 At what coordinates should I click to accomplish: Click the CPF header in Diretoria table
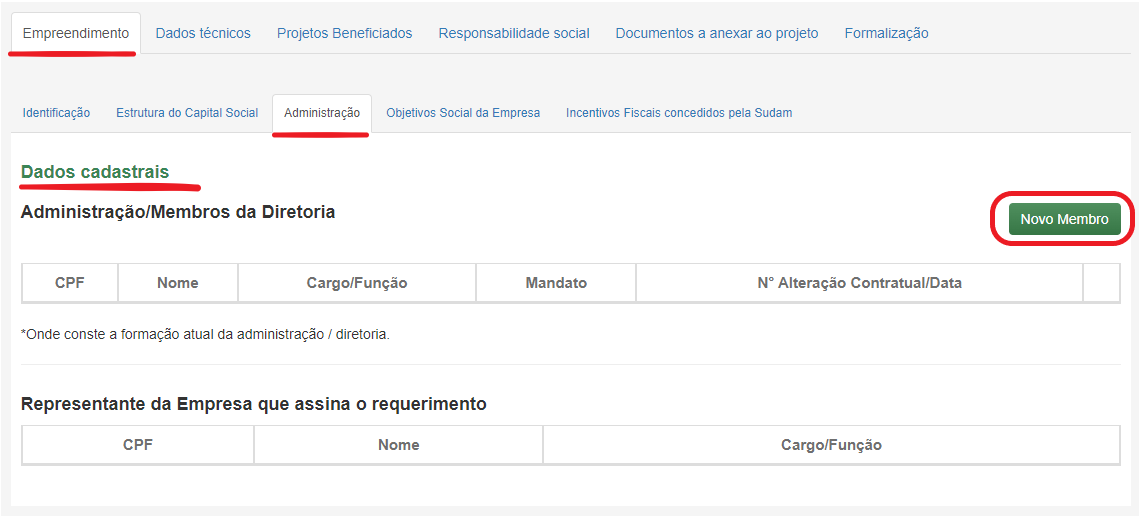(x=70, y=283)
